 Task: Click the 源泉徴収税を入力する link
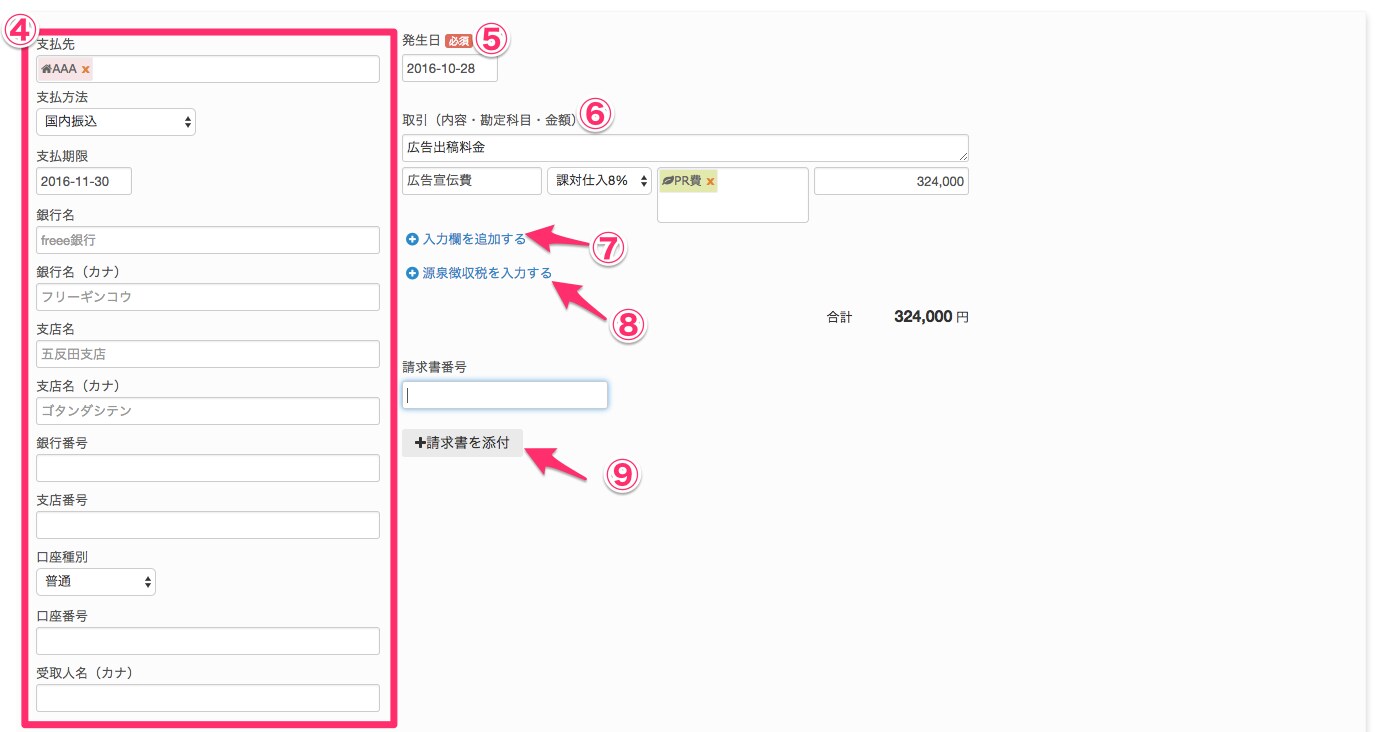(x=487, y=273)
